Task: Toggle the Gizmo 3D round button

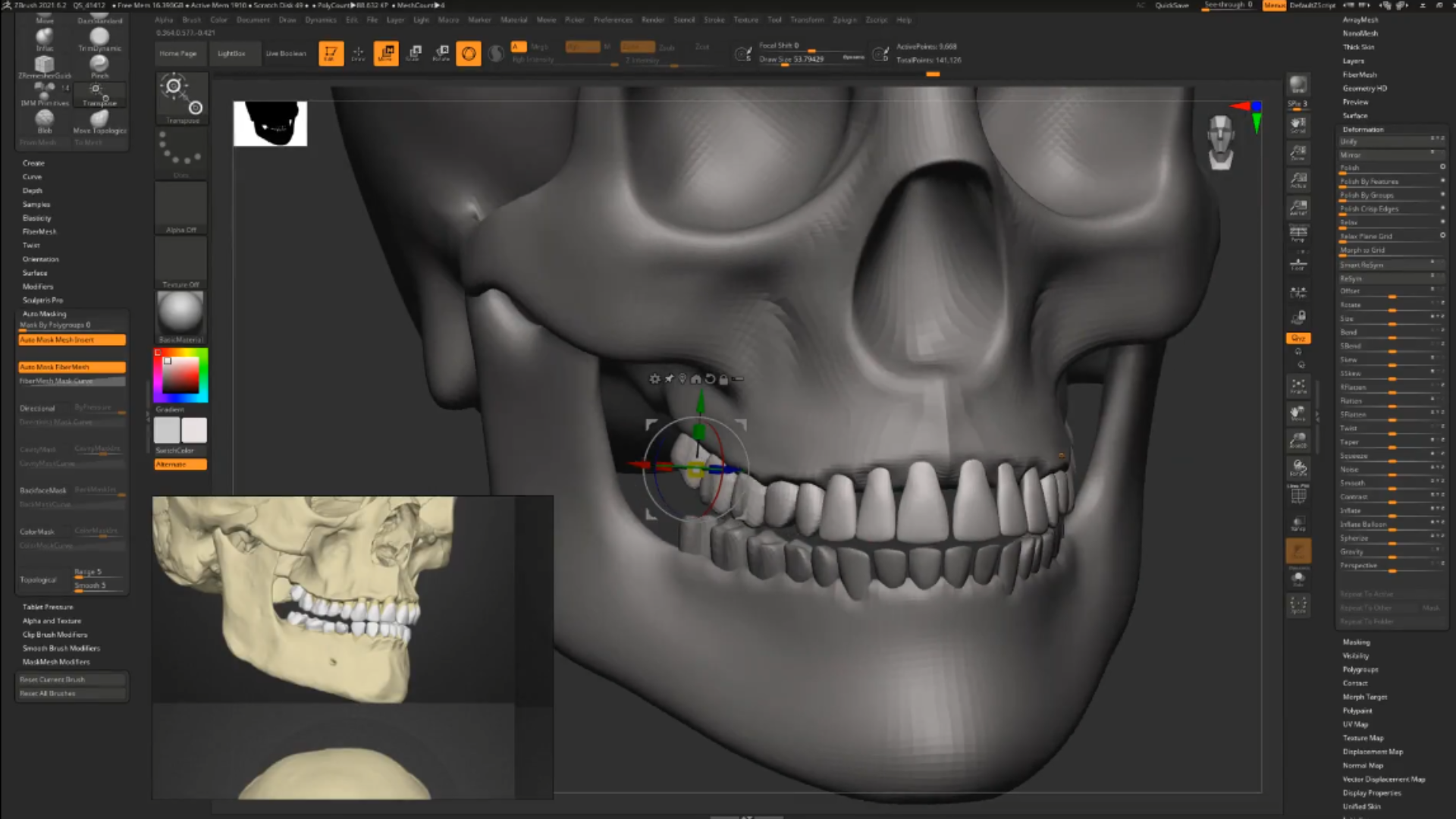Action: 469,53
